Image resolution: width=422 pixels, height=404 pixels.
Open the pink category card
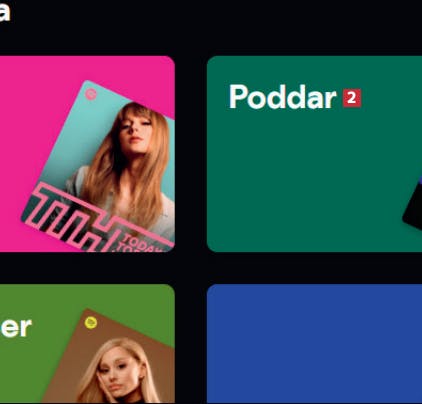(x=87, y=154)
